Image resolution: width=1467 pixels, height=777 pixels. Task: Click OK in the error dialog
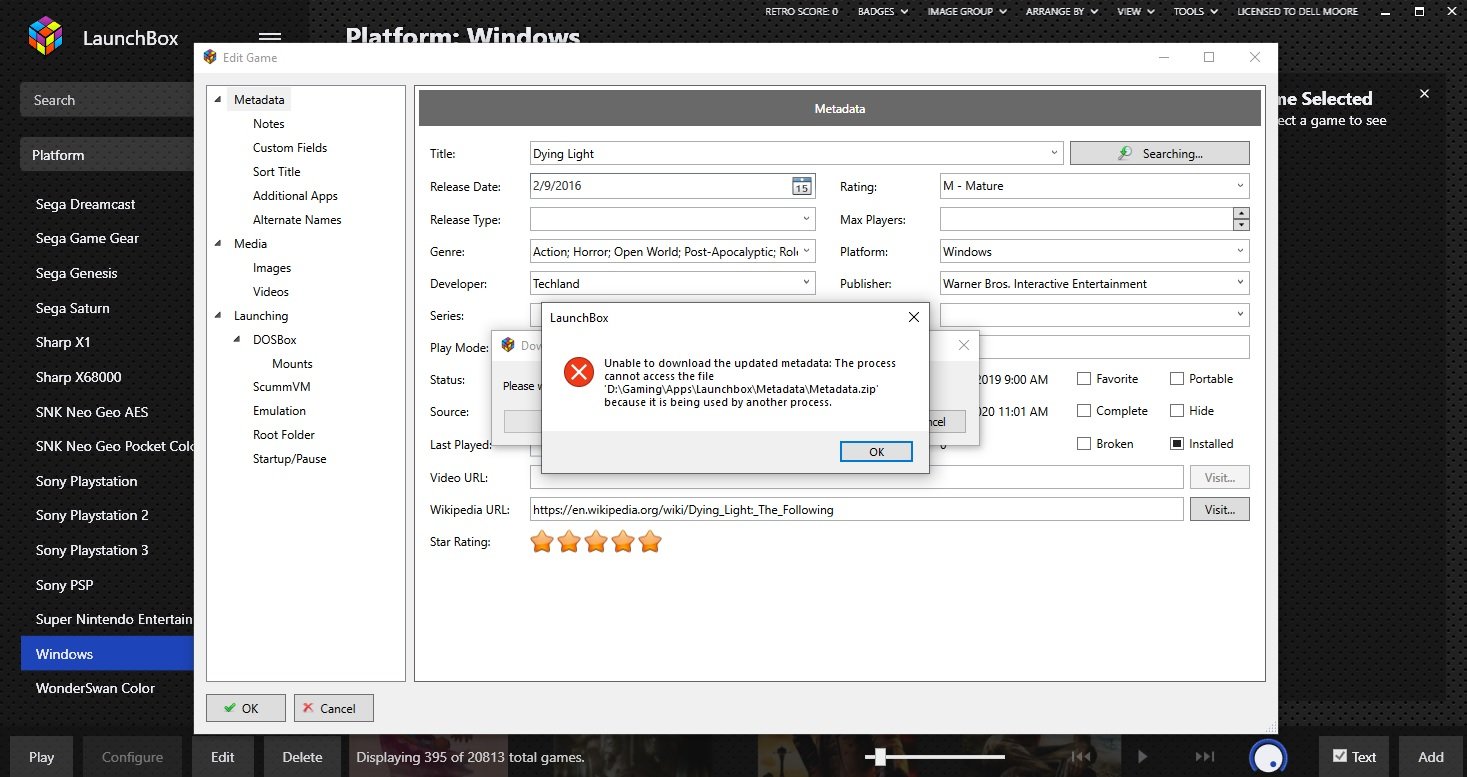(876, 452)
